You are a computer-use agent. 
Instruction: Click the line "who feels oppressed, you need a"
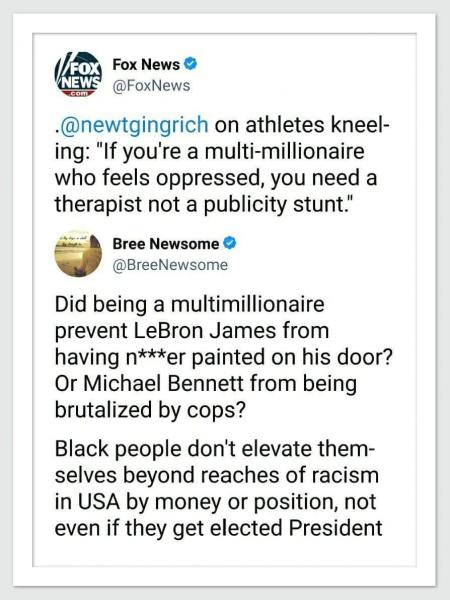(x=216, y=178)
